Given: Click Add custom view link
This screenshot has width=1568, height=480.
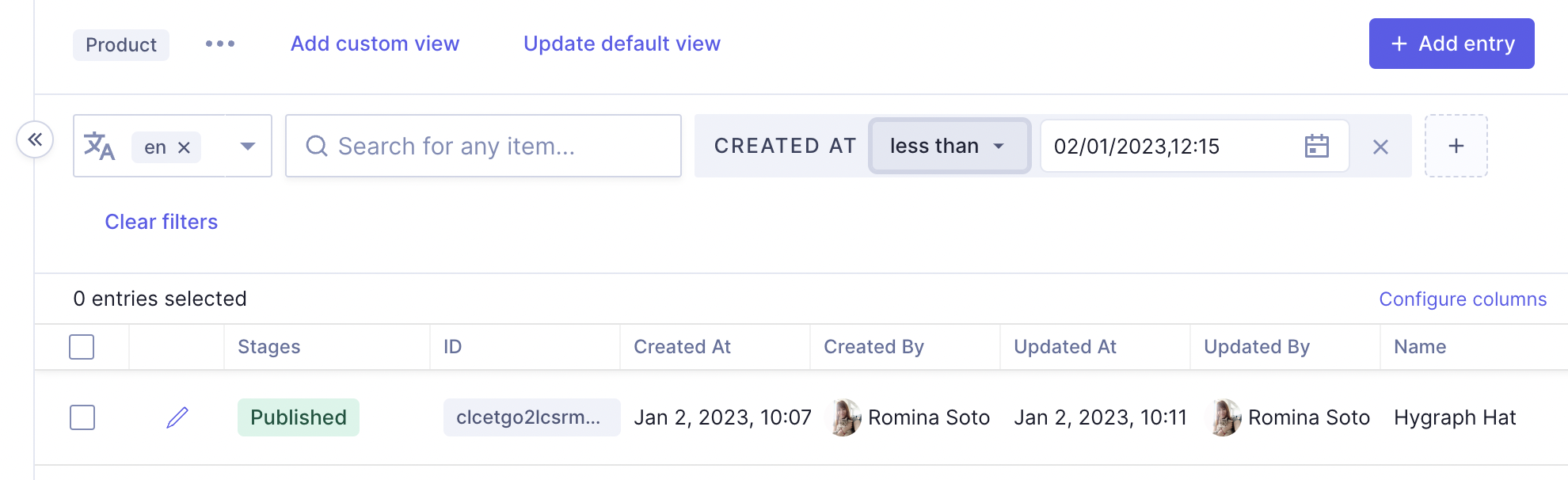Looking at the screenshot, I should [x=375, y=44].
